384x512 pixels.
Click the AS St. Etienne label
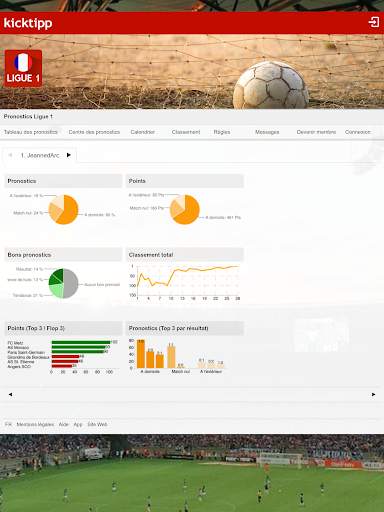pyautogui.click(x=21, y=362)
